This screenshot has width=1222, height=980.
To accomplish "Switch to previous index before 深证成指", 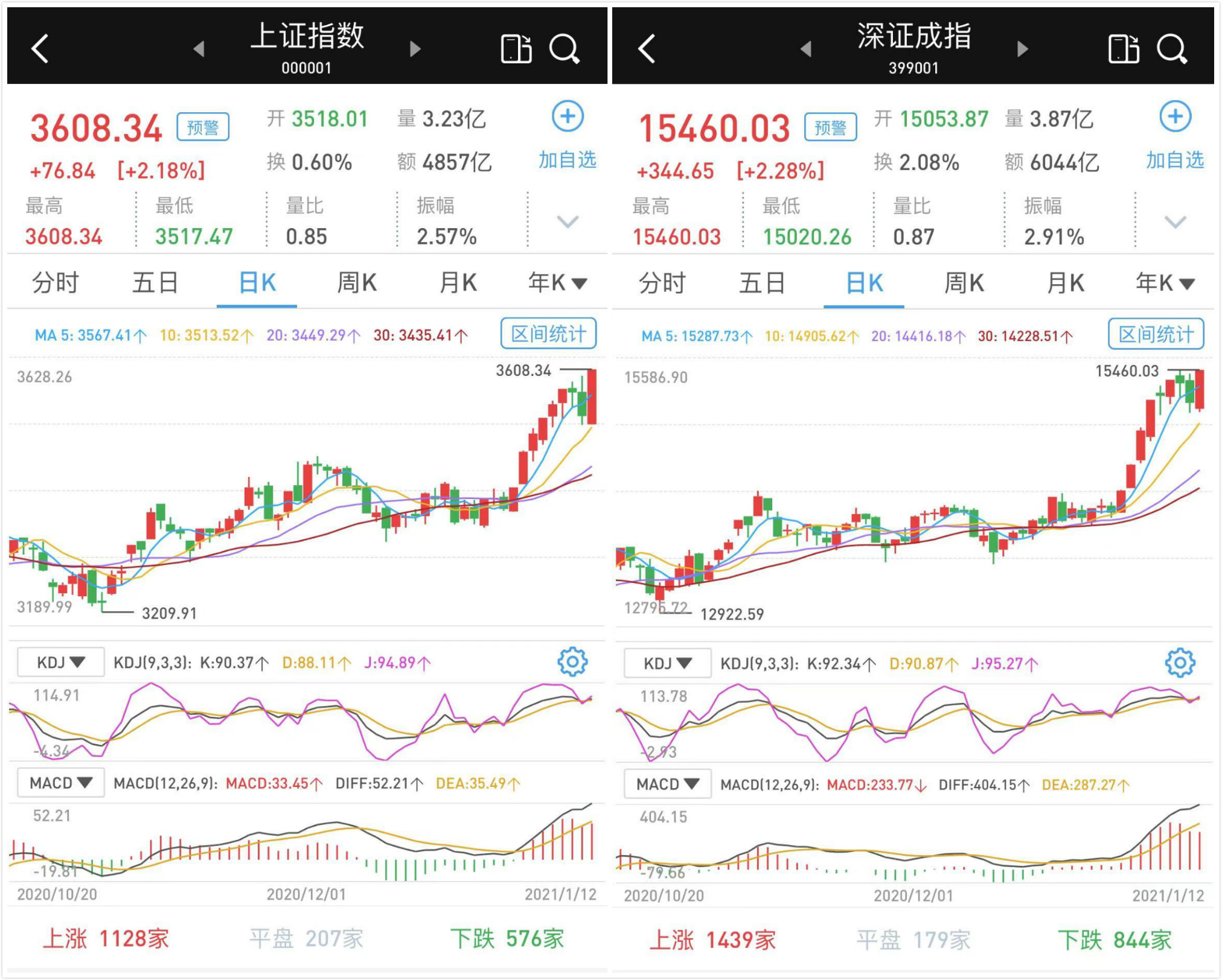I will coord(805,49).
